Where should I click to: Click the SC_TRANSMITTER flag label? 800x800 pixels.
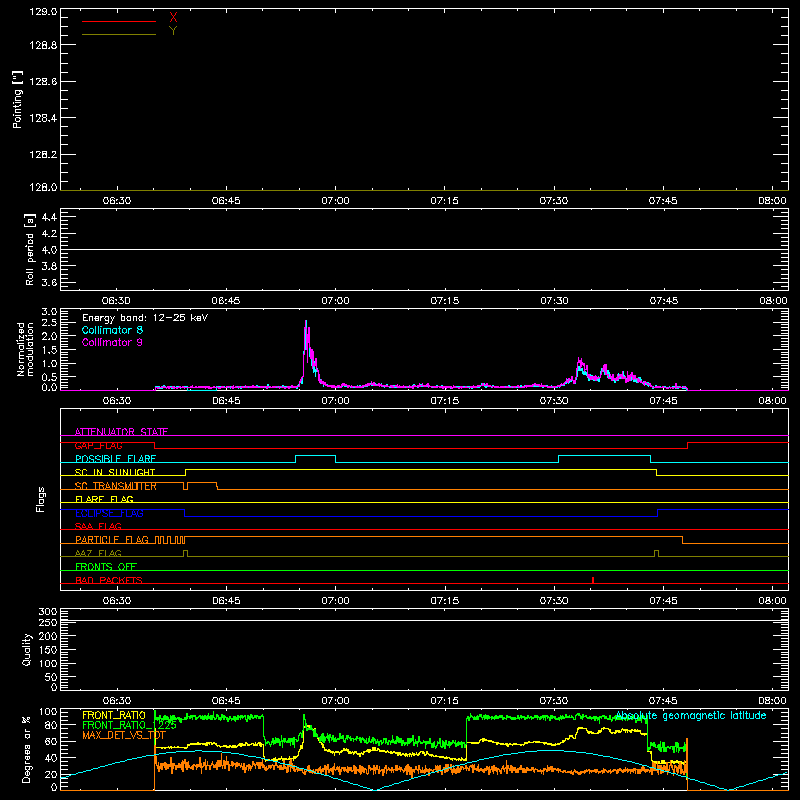[x=115, y=486]
